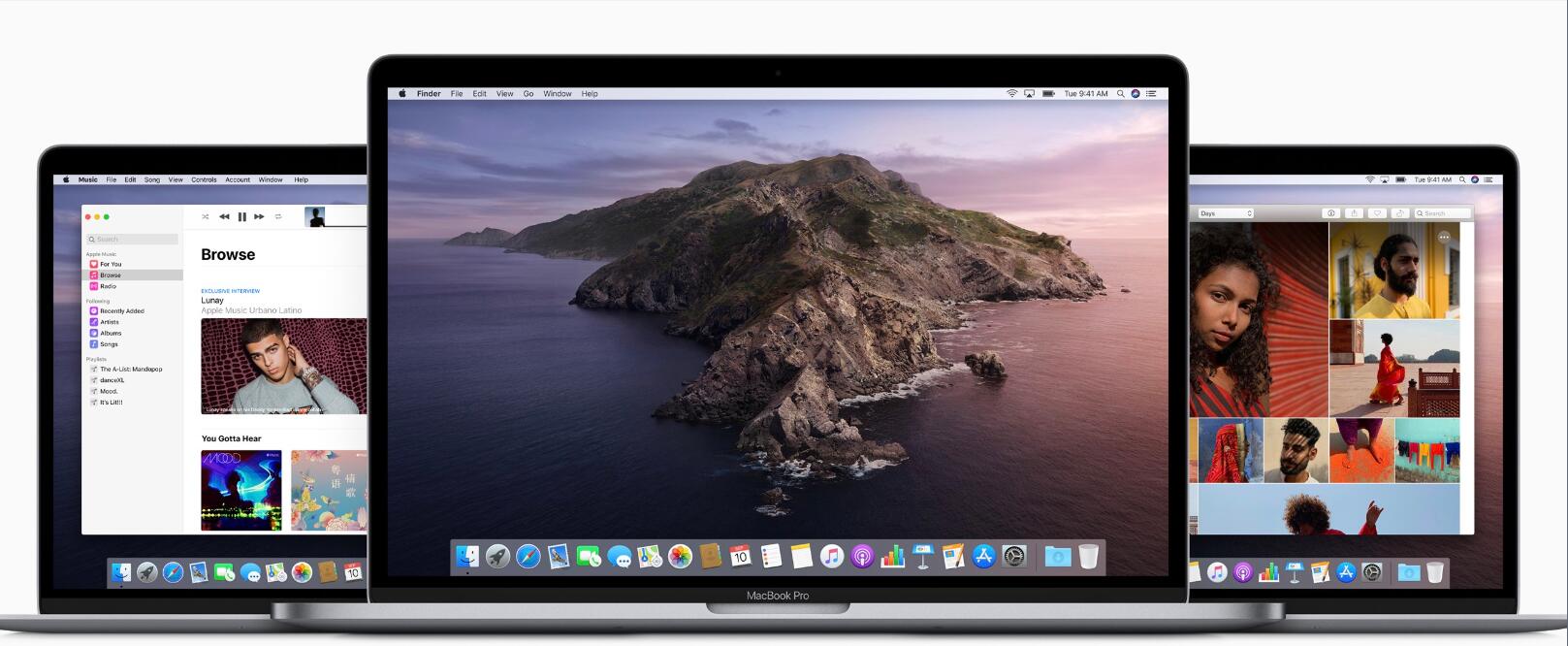The width and height of the screenshot is (1568, 646).
Task: Open Apple menu on center MacBook
Action: pos(401,94)
